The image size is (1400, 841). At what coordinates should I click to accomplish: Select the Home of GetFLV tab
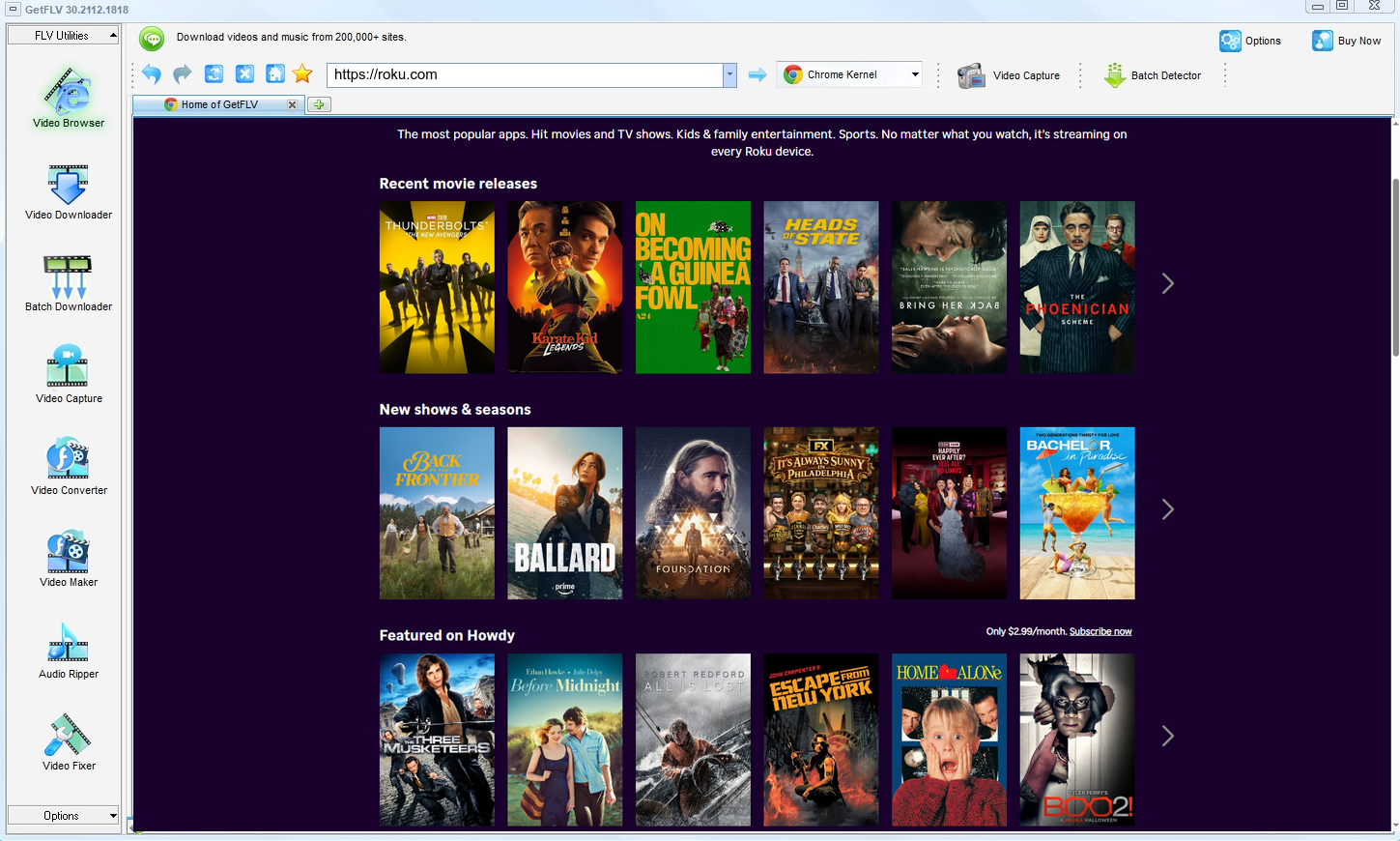(x=219, y=104)
